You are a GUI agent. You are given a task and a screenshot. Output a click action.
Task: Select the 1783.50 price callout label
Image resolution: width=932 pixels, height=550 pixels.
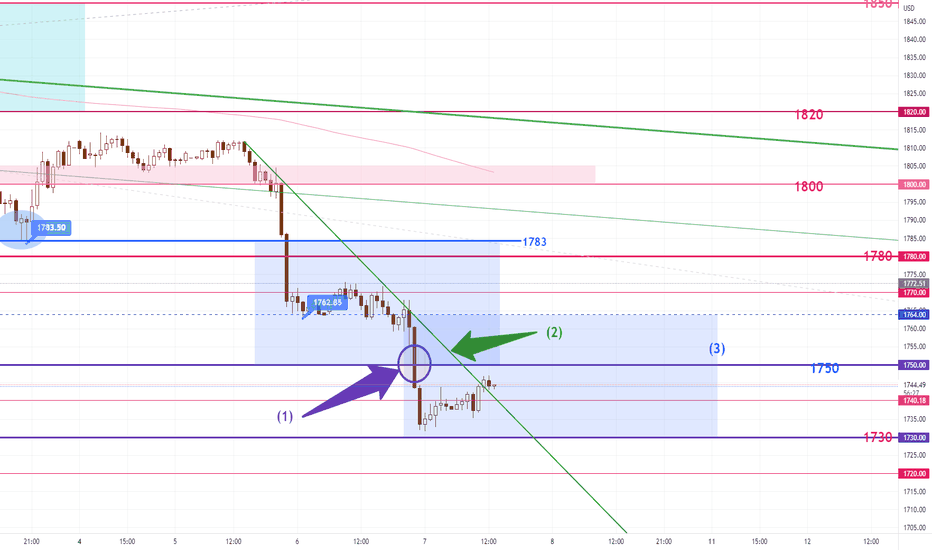point(51,228)
